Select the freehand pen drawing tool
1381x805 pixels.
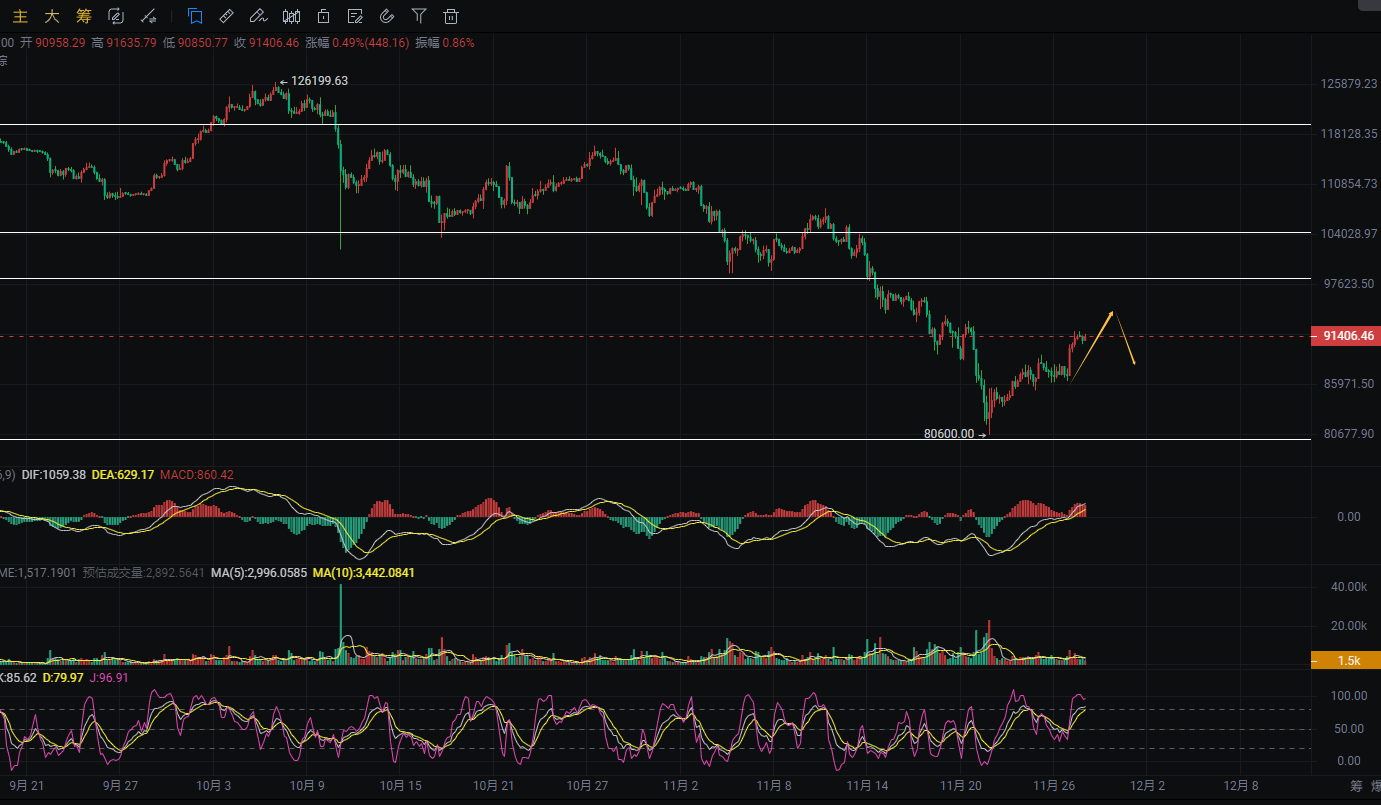(258, 16)
